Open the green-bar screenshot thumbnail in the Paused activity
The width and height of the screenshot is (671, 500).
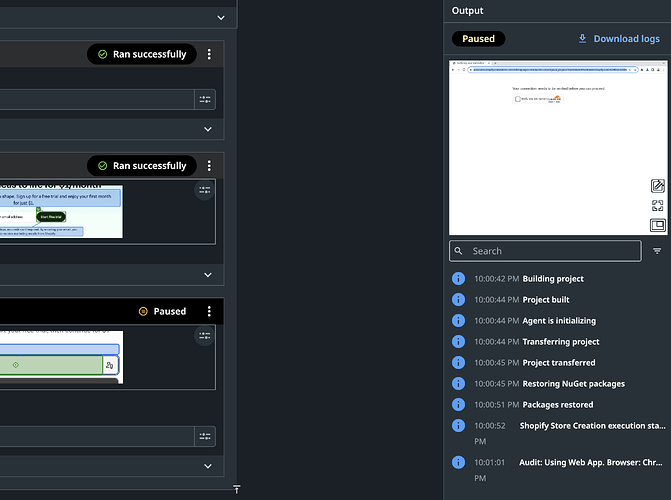coord(61,357)
